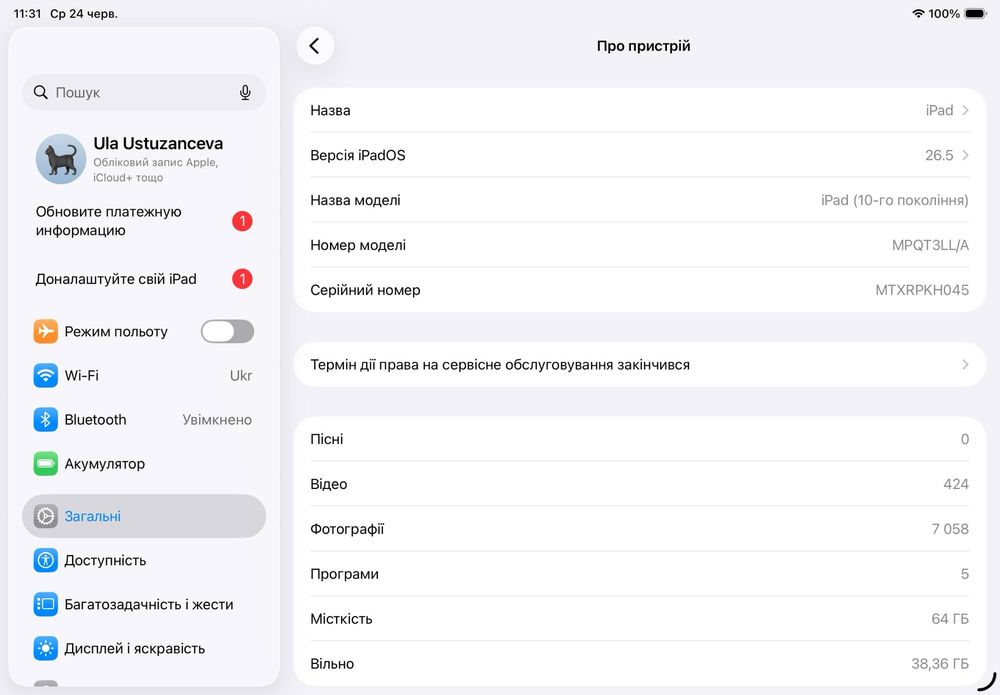
Task: Open the service coverage expired chevron
Action: tap(966, 365)
